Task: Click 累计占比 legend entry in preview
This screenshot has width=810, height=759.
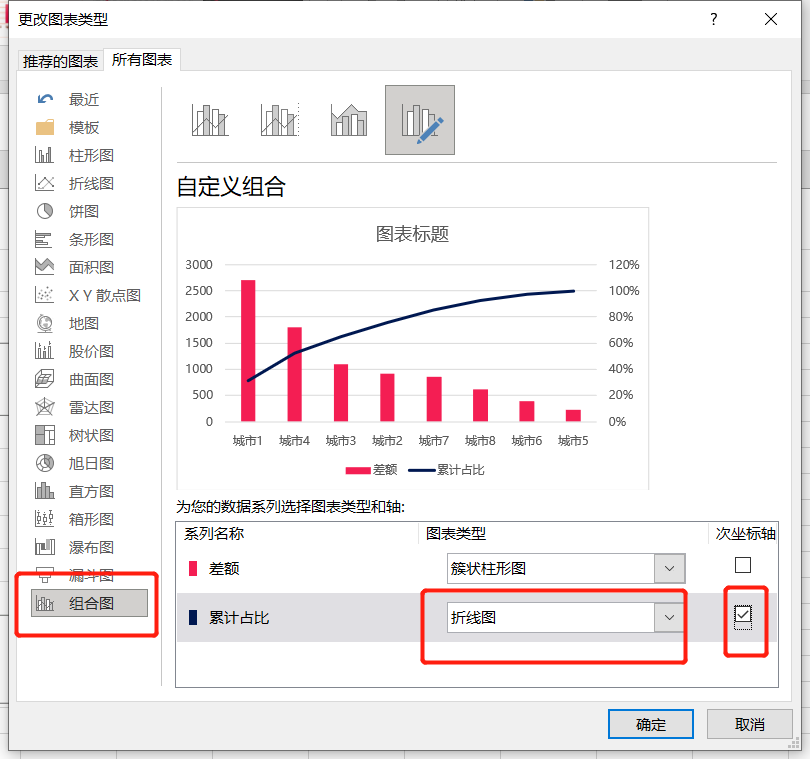Action: 446,470
